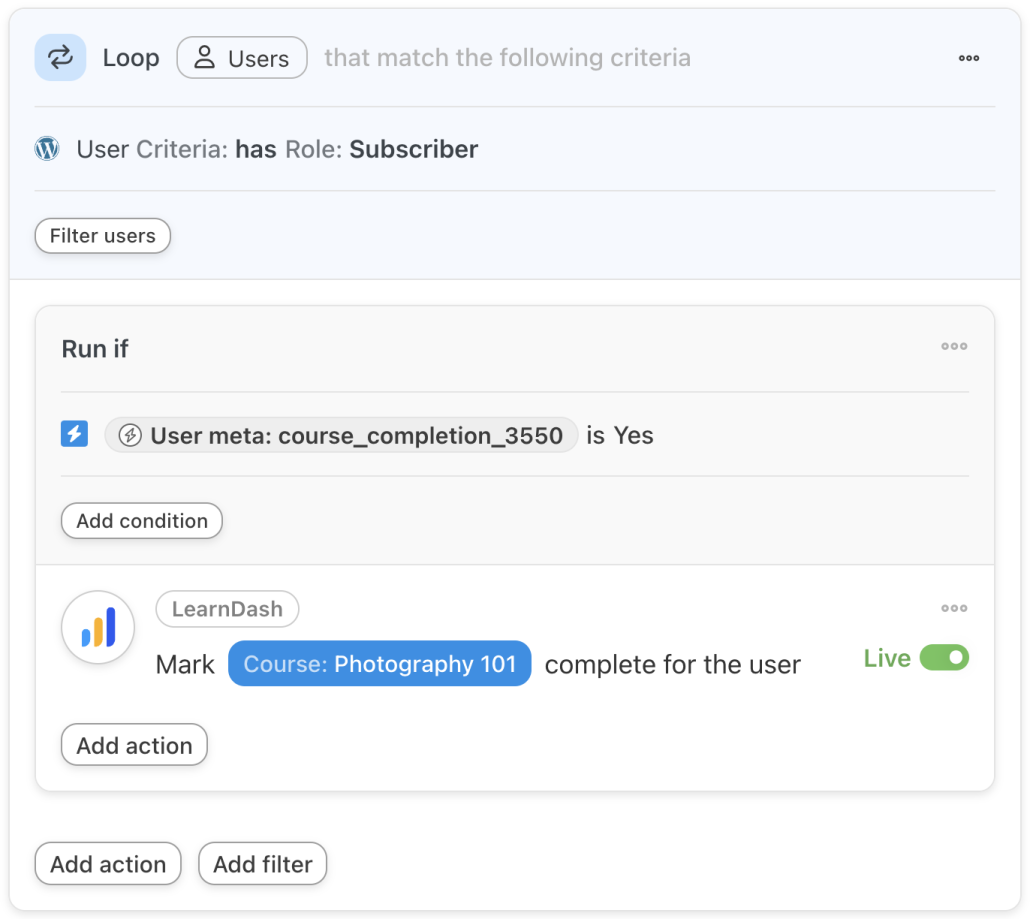
Task: Click the loop icon in the header
Action: point(60,57)
